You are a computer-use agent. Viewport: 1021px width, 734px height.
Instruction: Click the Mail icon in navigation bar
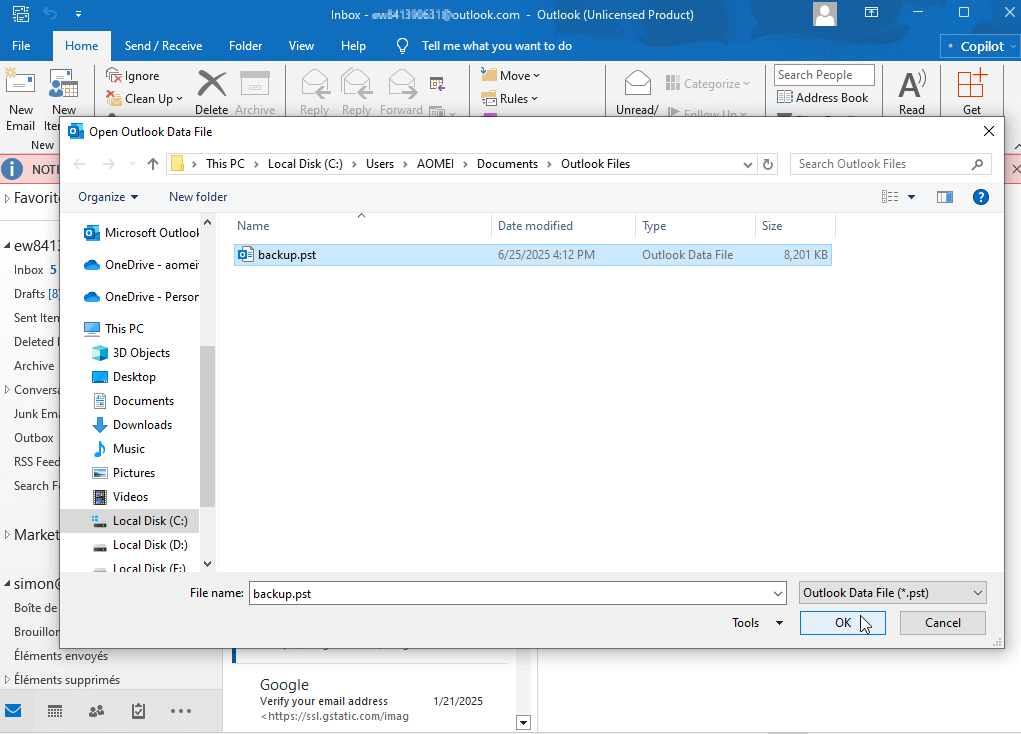(14, 711)
